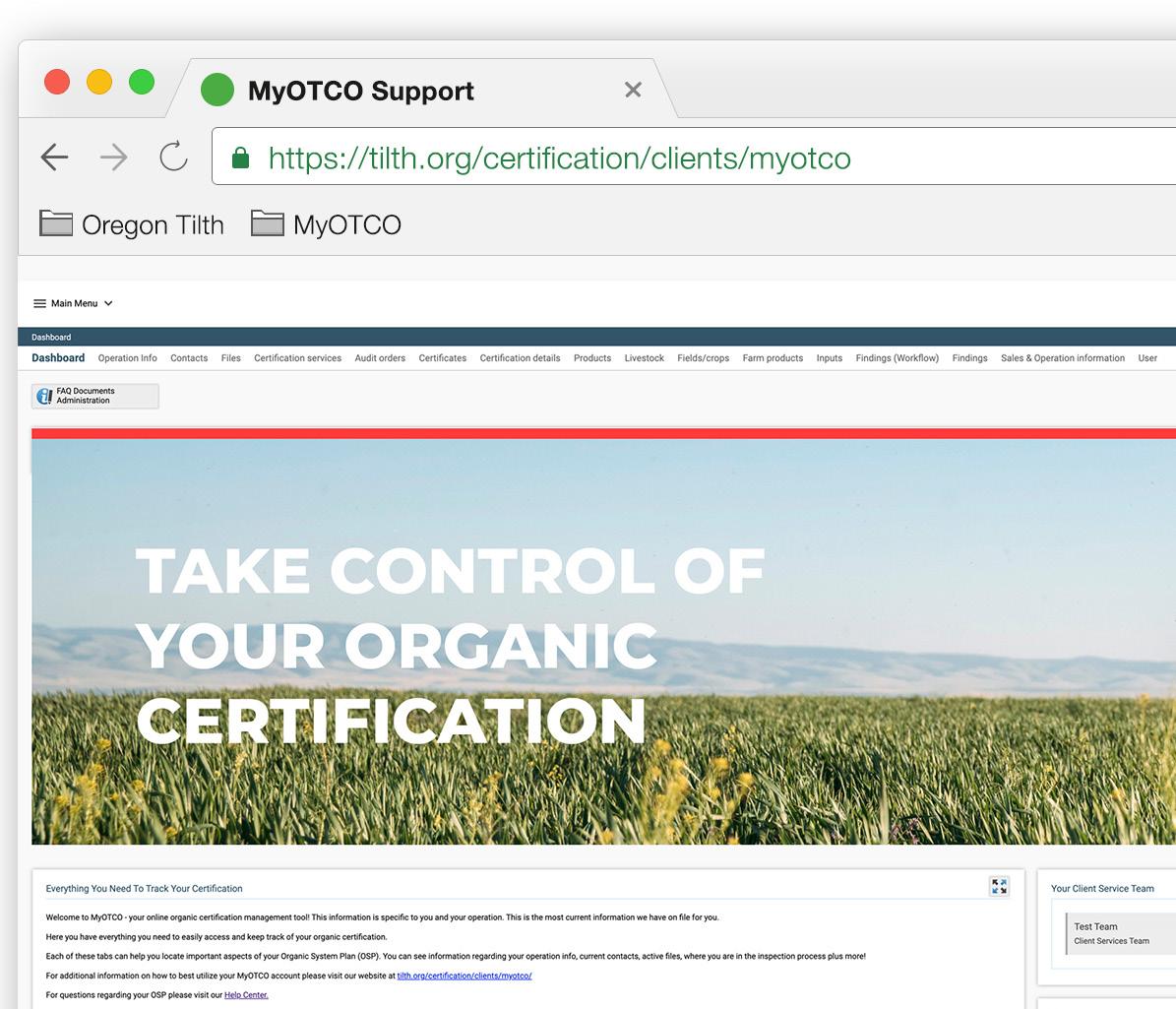The image size is (1176, 1009).
Task: Open the Livestock tab
Action: coord(645,358)
